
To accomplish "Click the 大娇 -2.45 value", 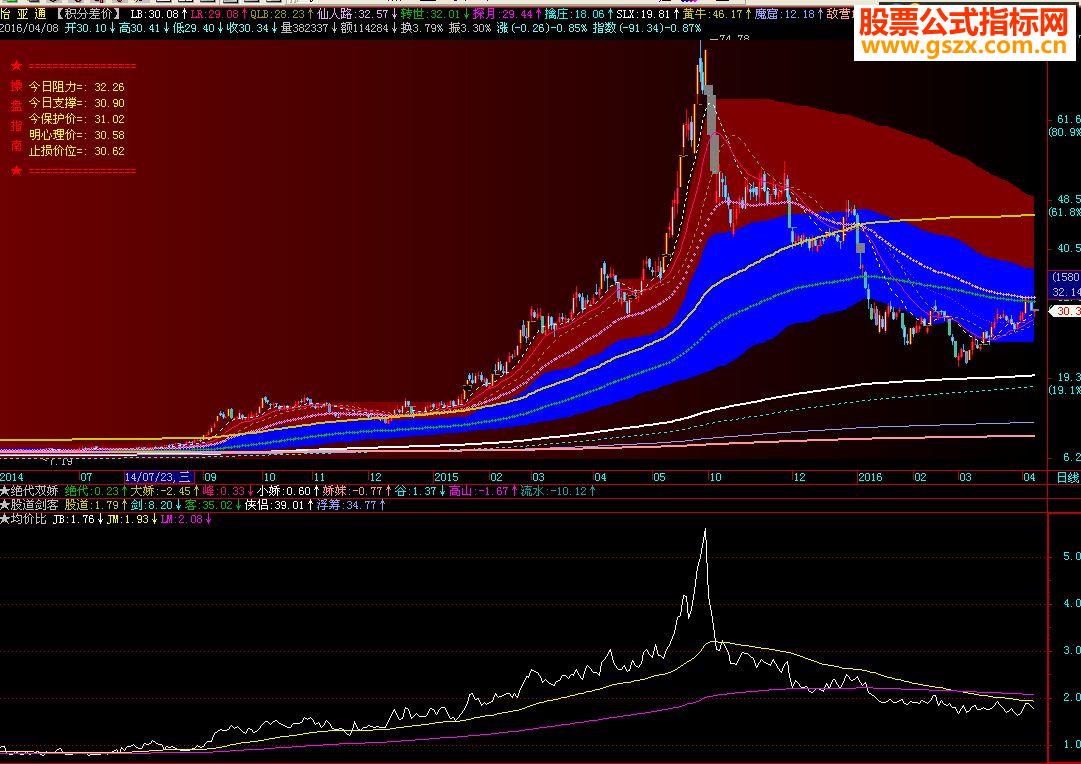I will pyautogui.click(x=165, y=491).
